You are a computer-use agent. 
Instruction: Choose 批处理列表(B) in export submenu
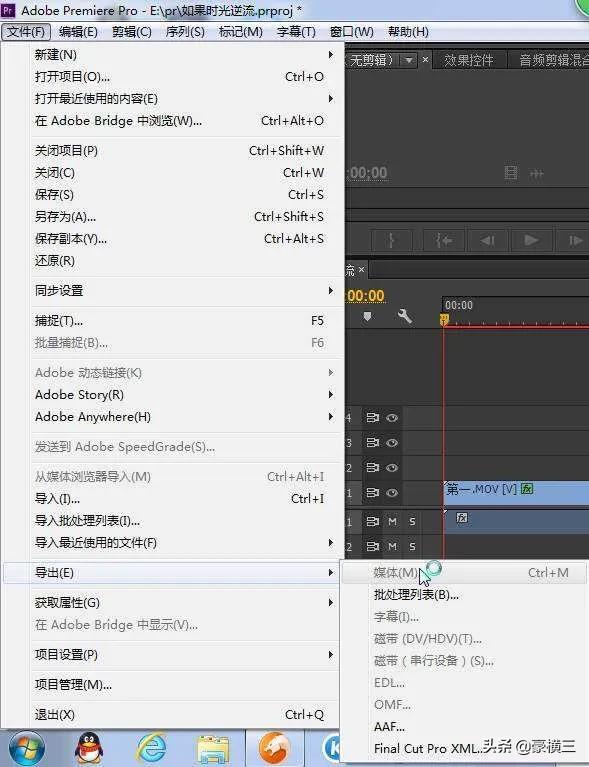point(464,595)
